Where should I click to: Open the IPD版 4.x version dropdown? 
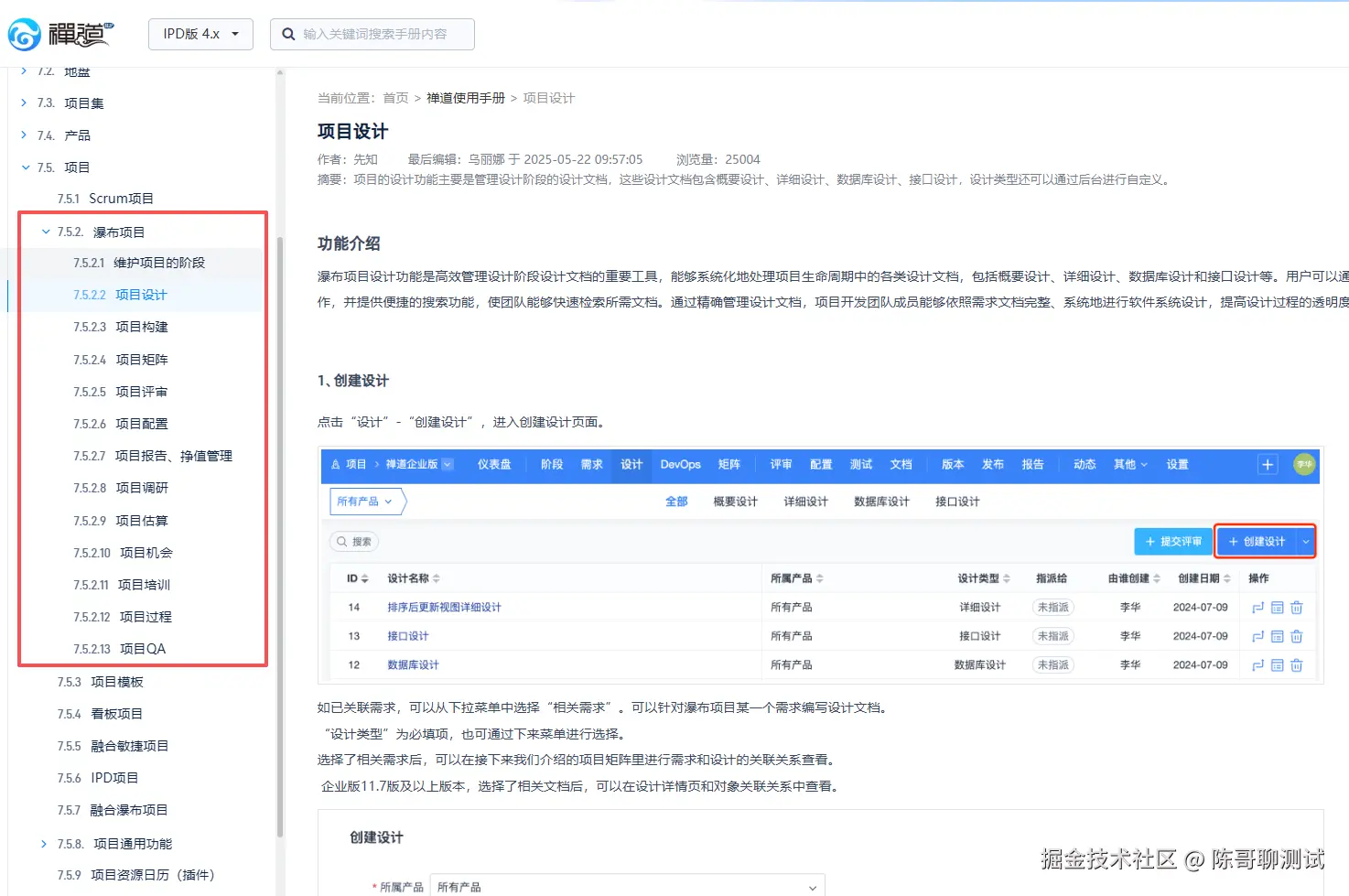pyautogui.click(x=200, y=34)
